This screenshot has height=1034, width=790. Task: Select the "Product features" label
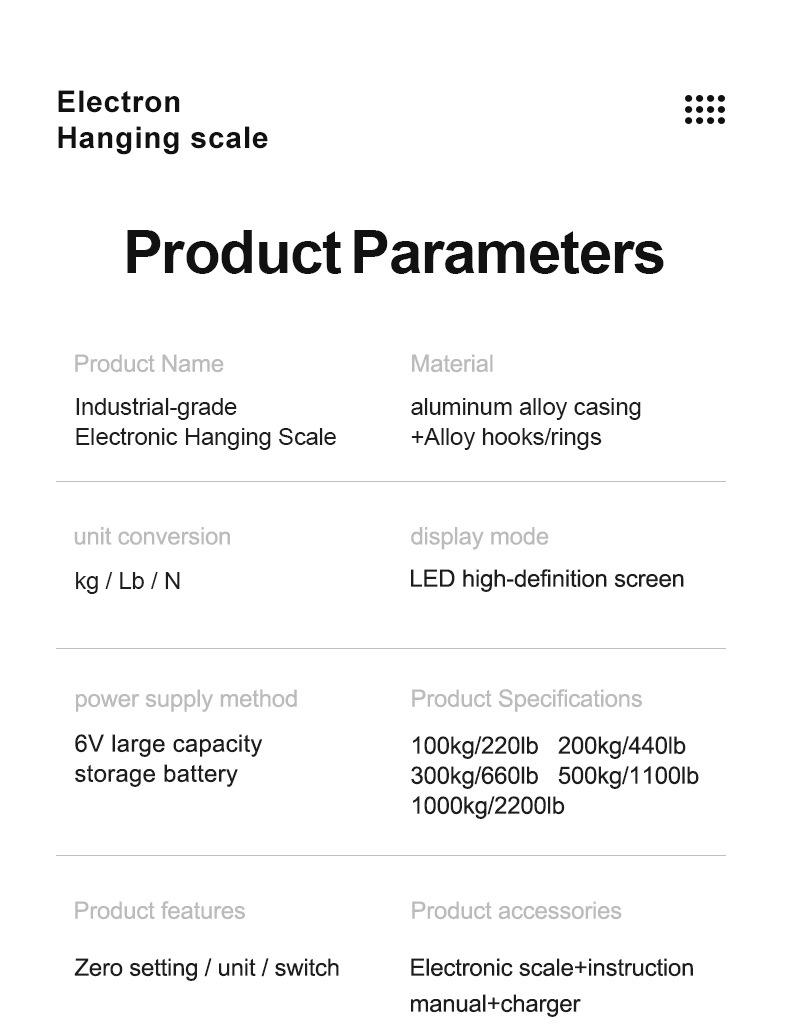click(159, 911)
